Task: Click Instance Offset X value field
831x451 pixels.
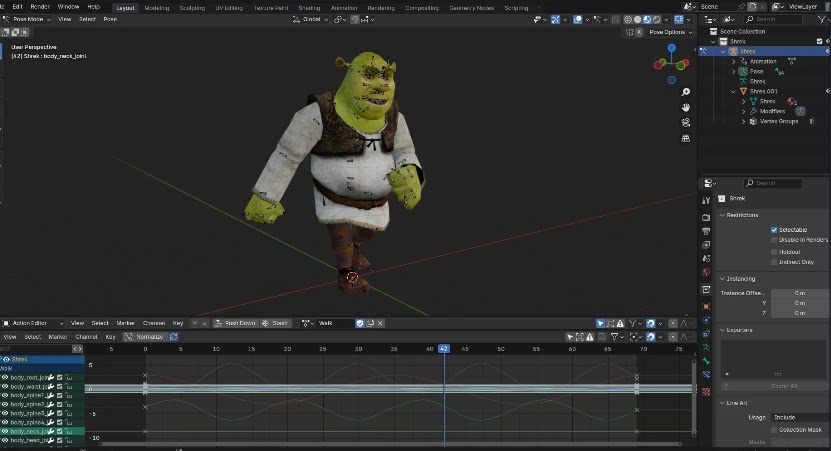Action: 799,293
